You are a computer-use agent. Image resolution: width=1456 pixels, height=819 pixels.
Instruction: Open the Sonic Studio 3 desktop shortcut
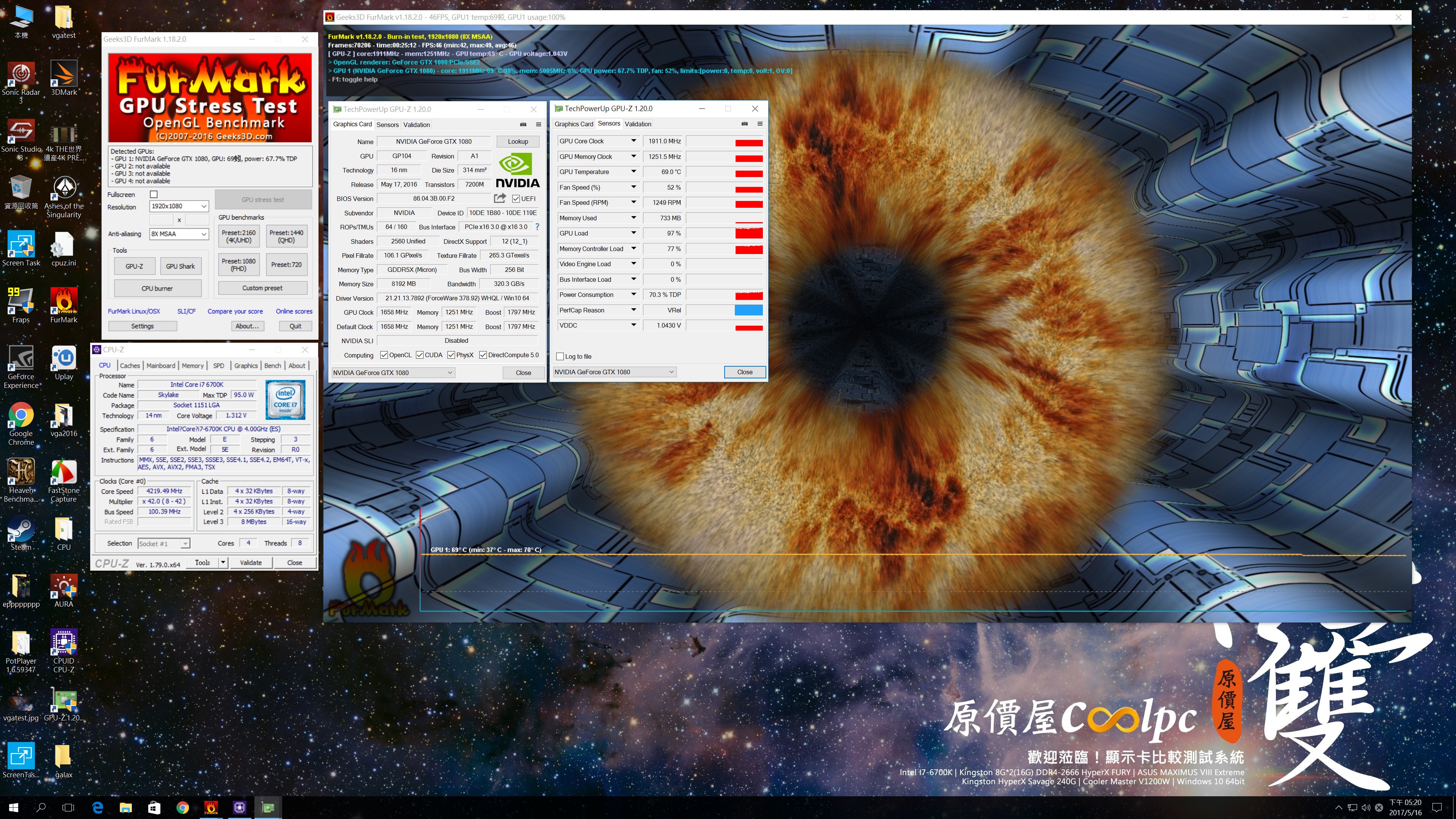point(21,140)
